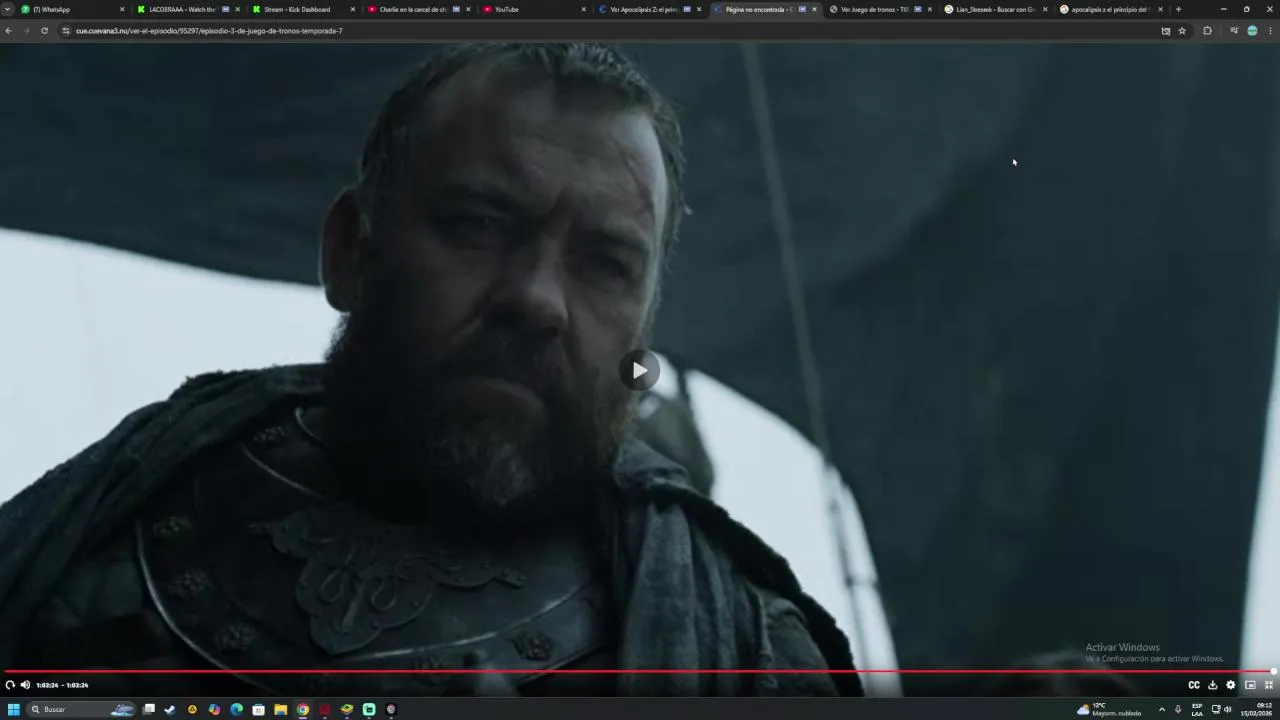Open the OBS Studio taskbar icon

tap(391, 709)
